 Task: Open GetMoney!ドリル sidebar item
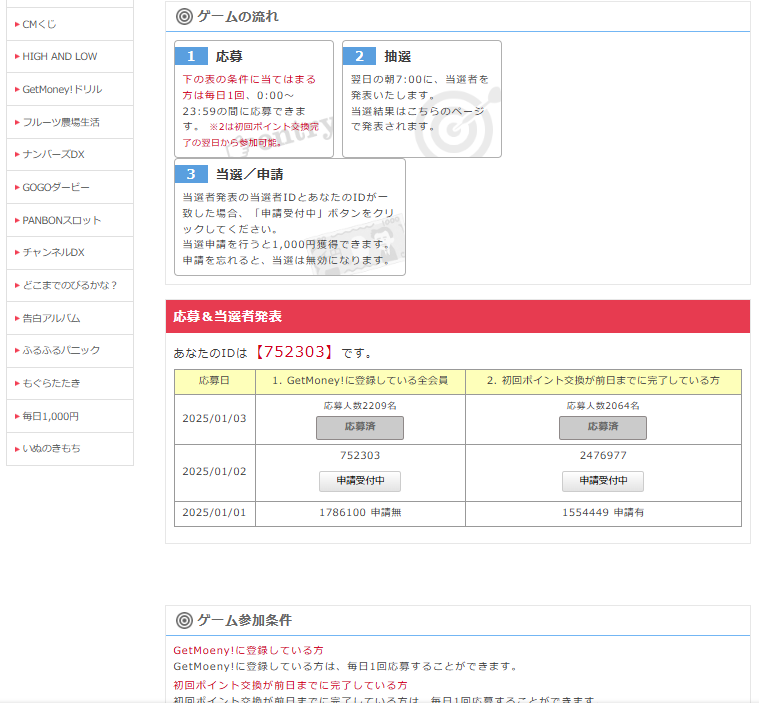[x=62, y=90]
